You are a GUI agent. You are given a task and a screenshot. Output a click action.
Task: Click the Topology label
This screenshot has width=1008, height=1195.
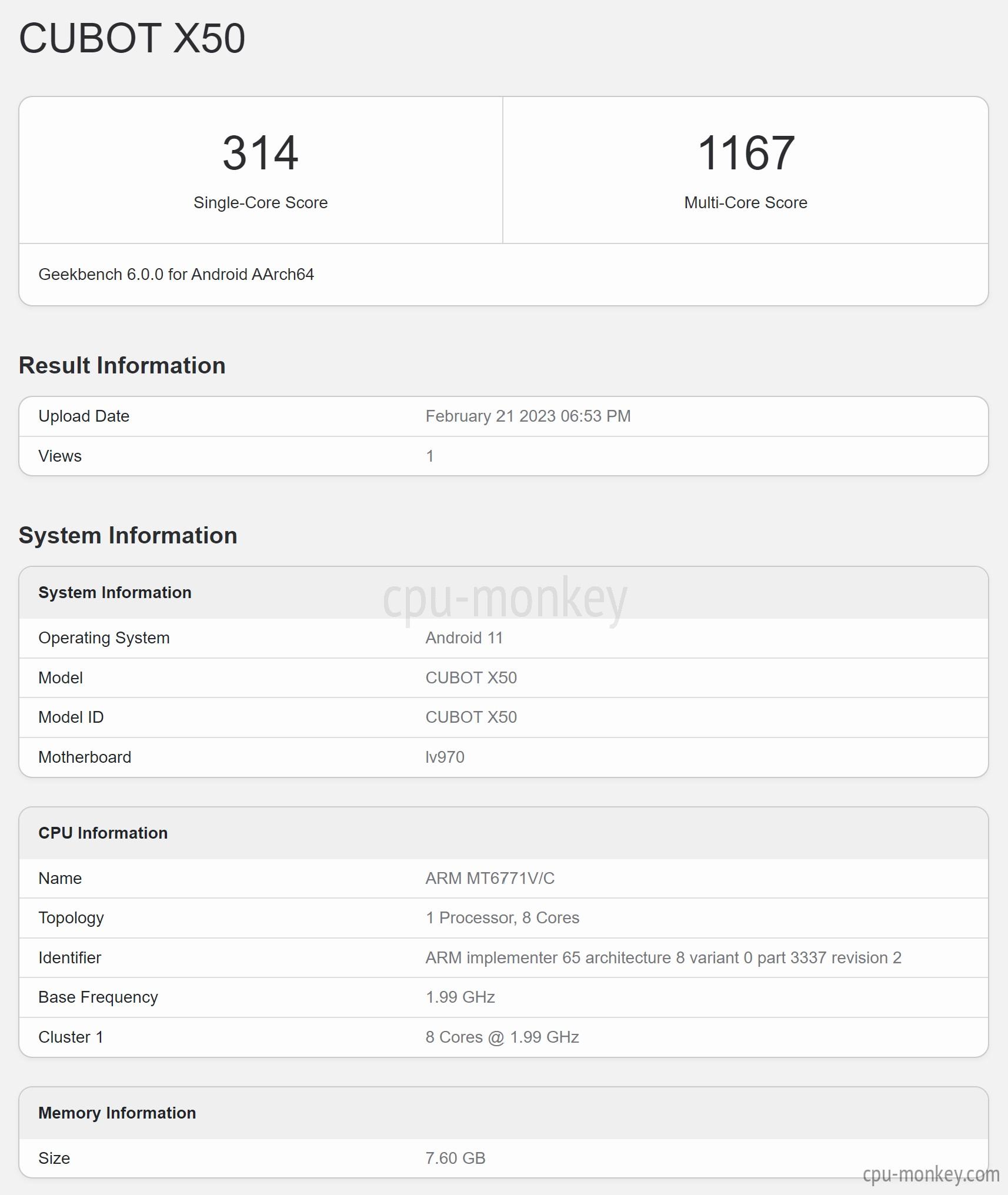[71, 918]
